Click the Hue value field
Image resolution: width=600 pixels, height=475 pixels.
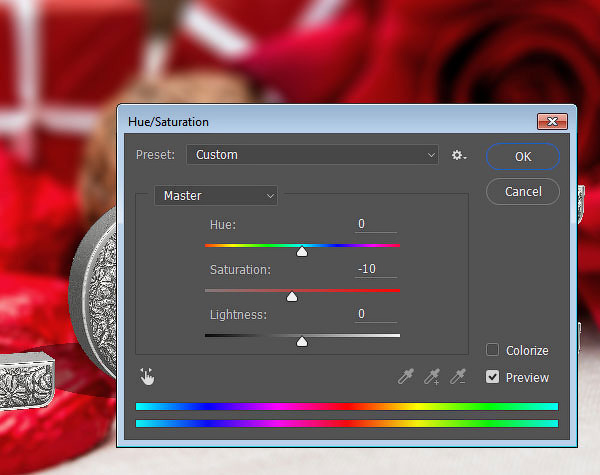(375, 224)
